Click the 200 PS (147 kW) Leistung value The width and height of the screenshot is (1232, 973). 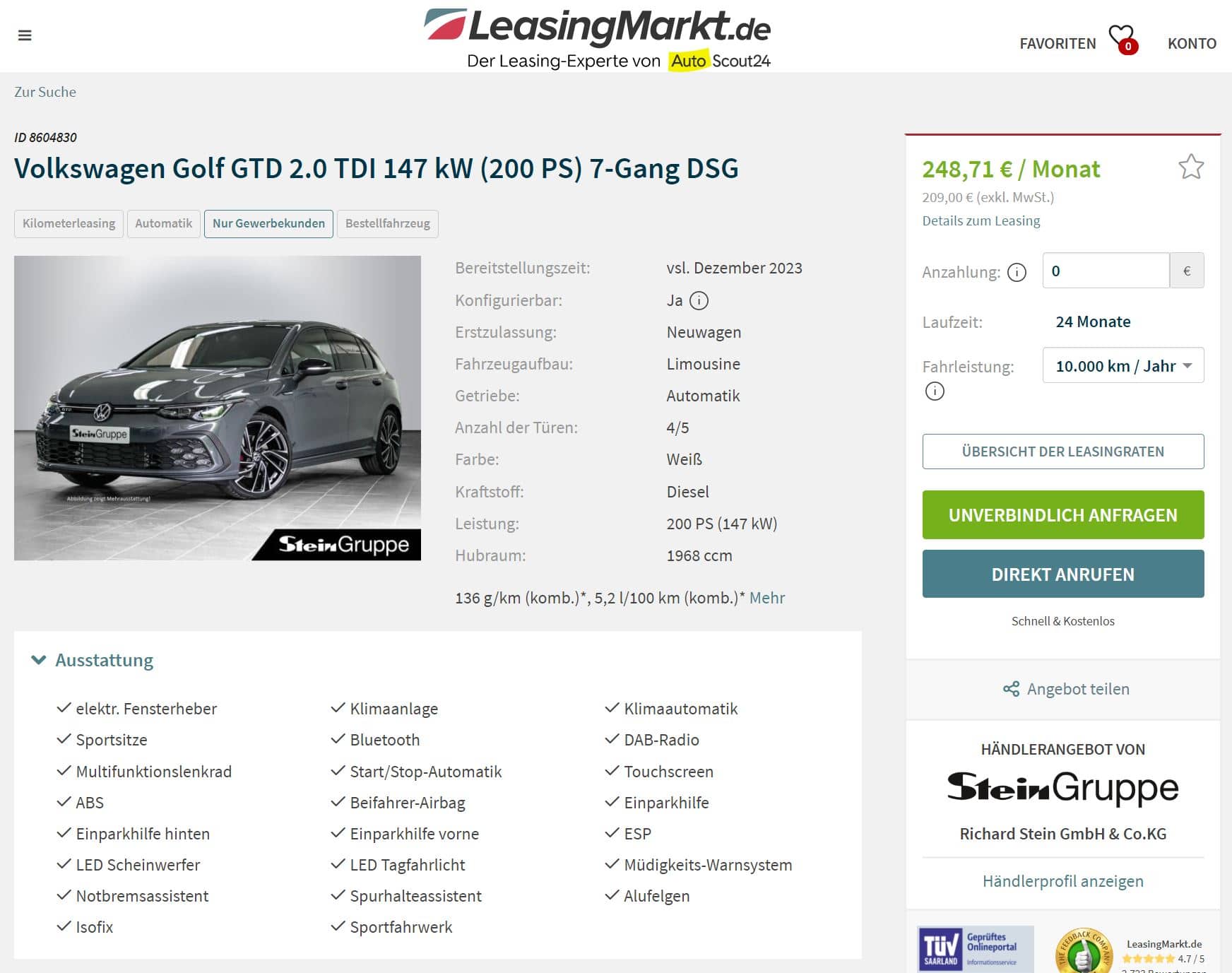pyautogui.click(x=721, y=524)
